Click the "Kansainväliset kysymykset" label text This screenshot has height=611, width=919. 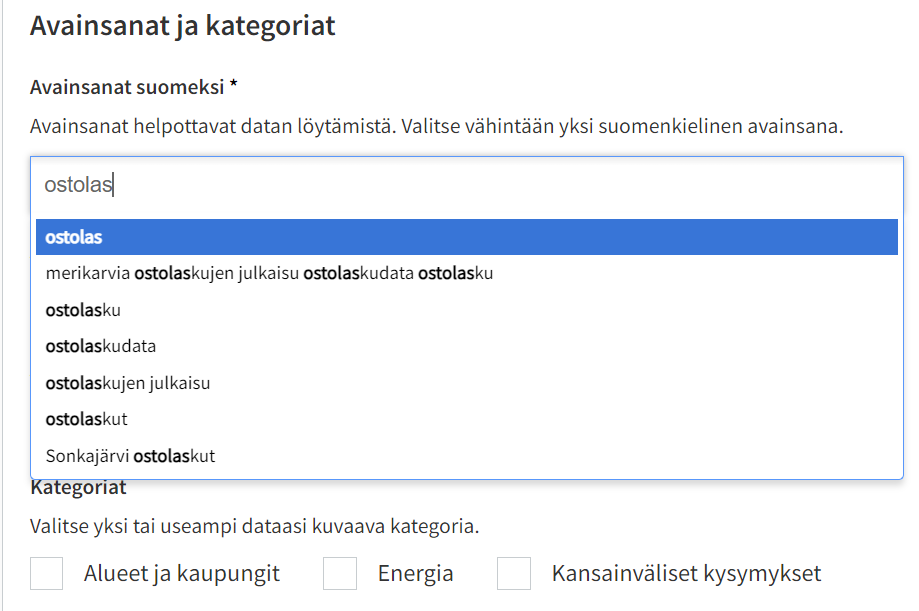686,573
